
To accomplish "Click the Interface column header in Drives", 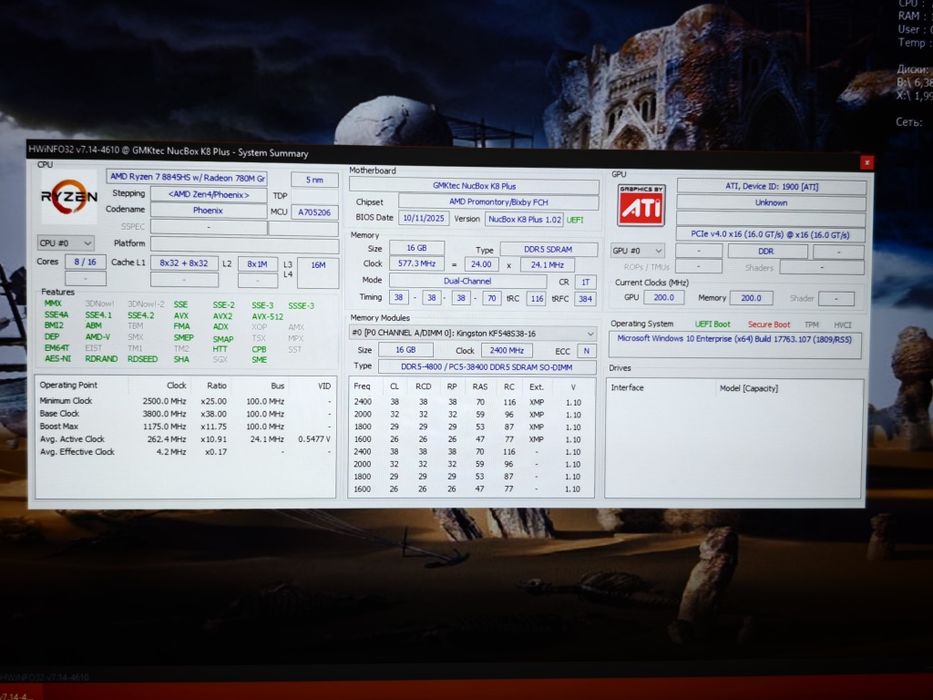I will [x=627, y=388].
